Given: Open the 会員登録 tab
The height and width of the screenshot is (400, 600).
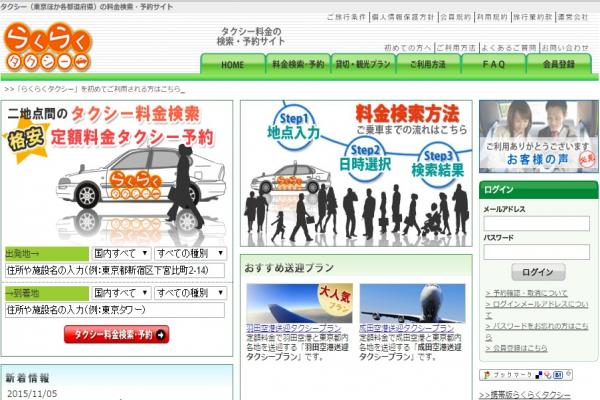Looking at the screenshot, I should point(559,64).
